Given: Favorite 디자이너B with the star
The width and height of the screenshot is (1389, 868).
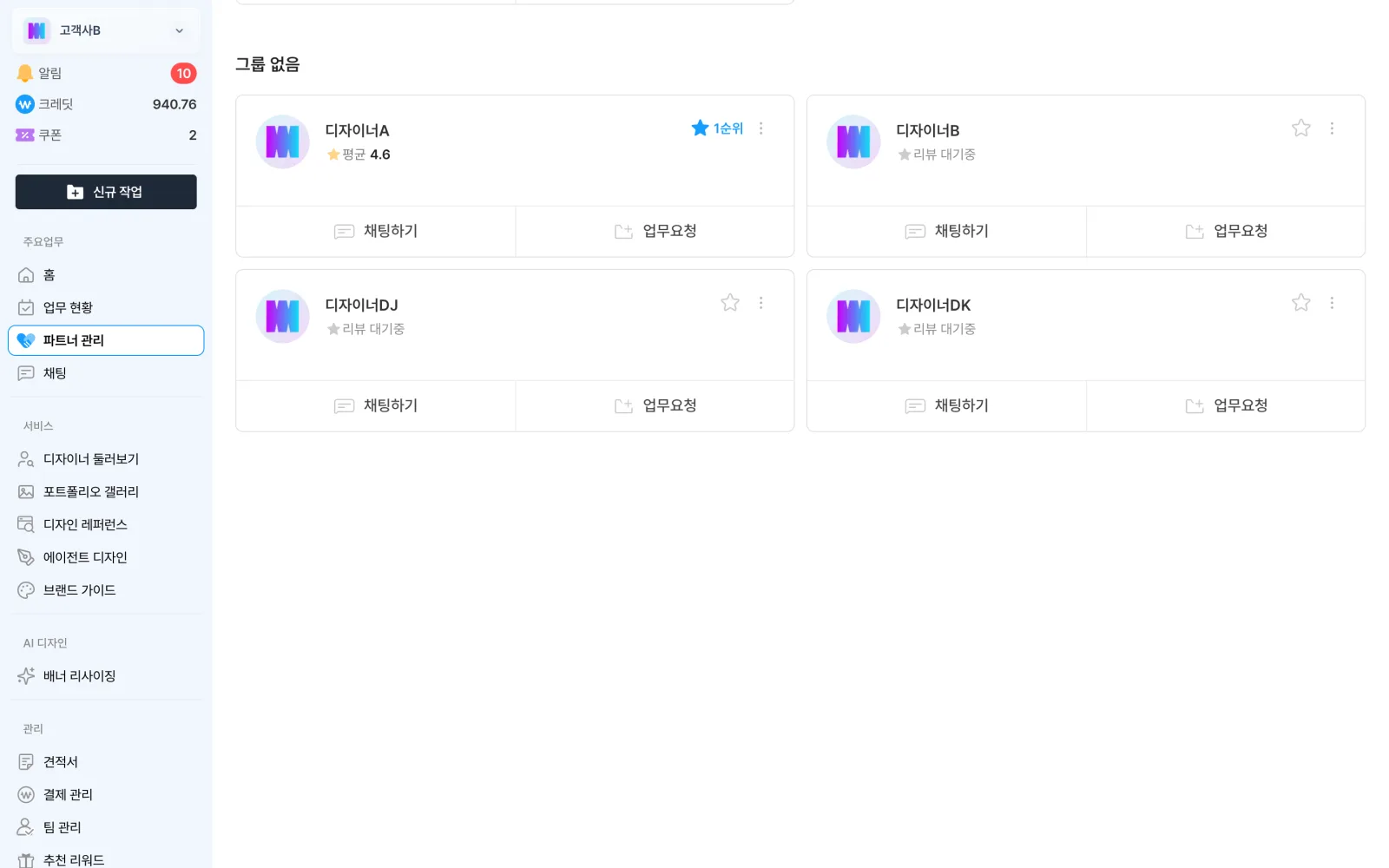Looking at the screenshot, I should click(x=1300, y=128).
